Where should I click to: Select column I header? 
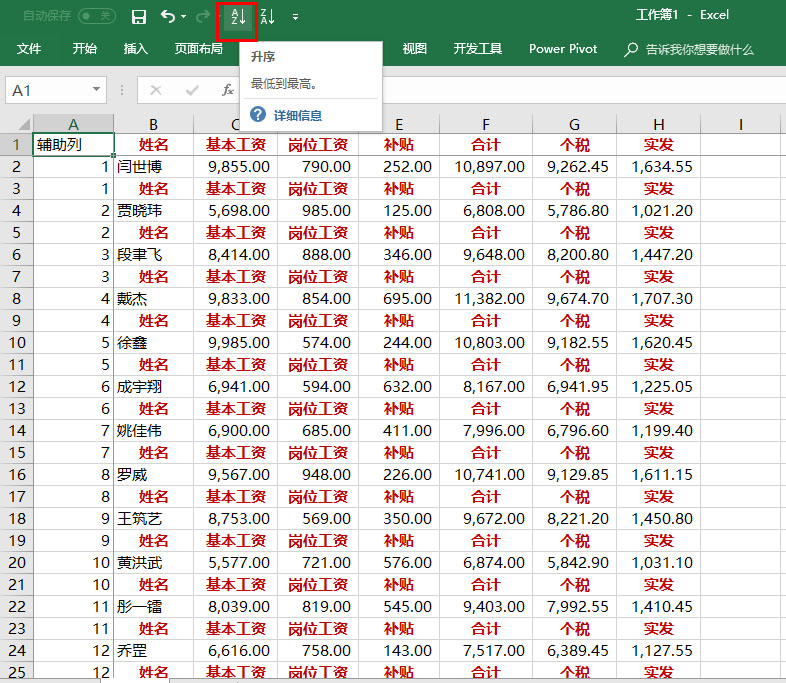[740, 124]
